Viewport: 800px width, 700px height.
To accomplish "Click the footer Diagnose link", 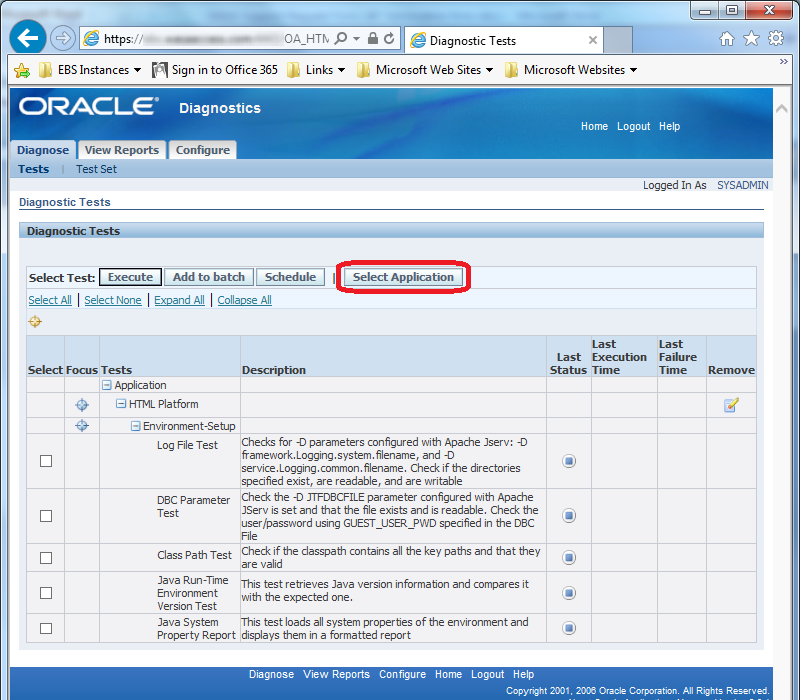I will coord(271,674).
